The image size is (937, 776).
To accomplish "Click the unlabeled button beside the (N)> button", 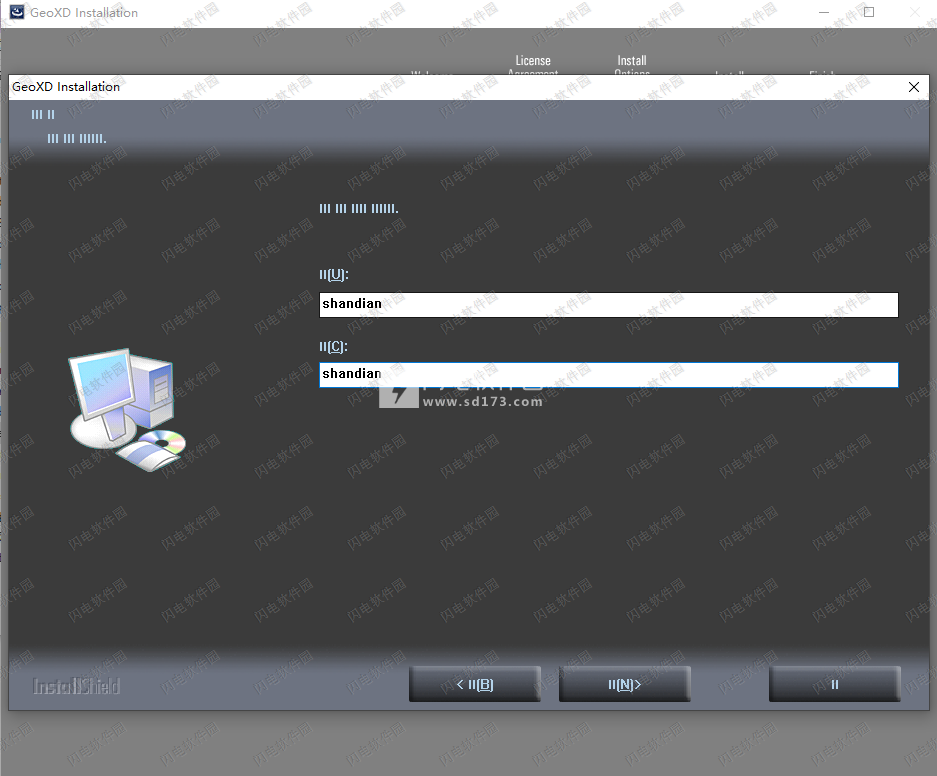I will click(x=834, y=684).
